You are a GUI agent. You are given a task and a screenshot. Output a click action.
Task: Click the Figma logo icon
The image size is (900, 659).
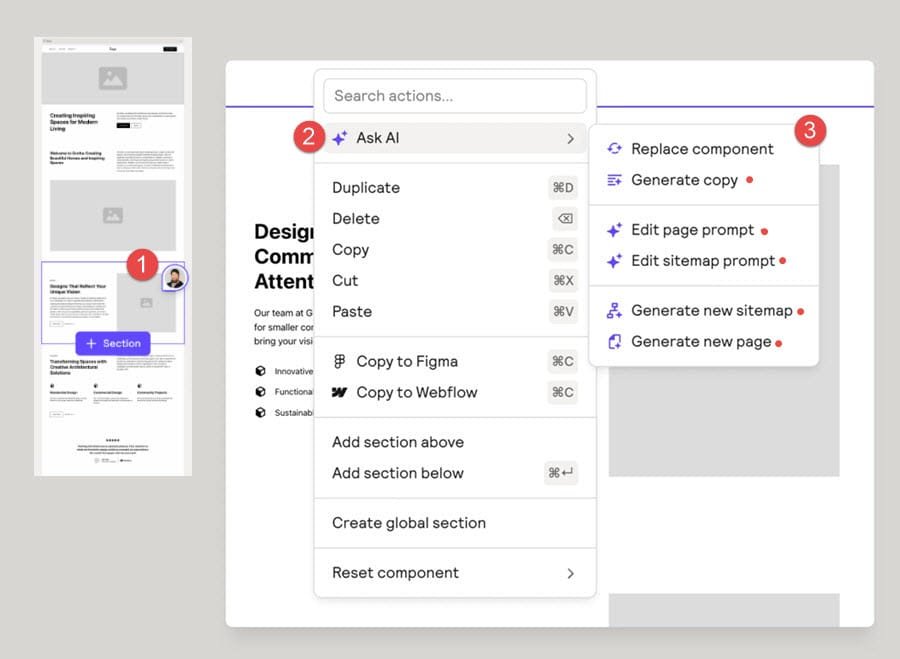pyautogui.click(x=339, y=361)
